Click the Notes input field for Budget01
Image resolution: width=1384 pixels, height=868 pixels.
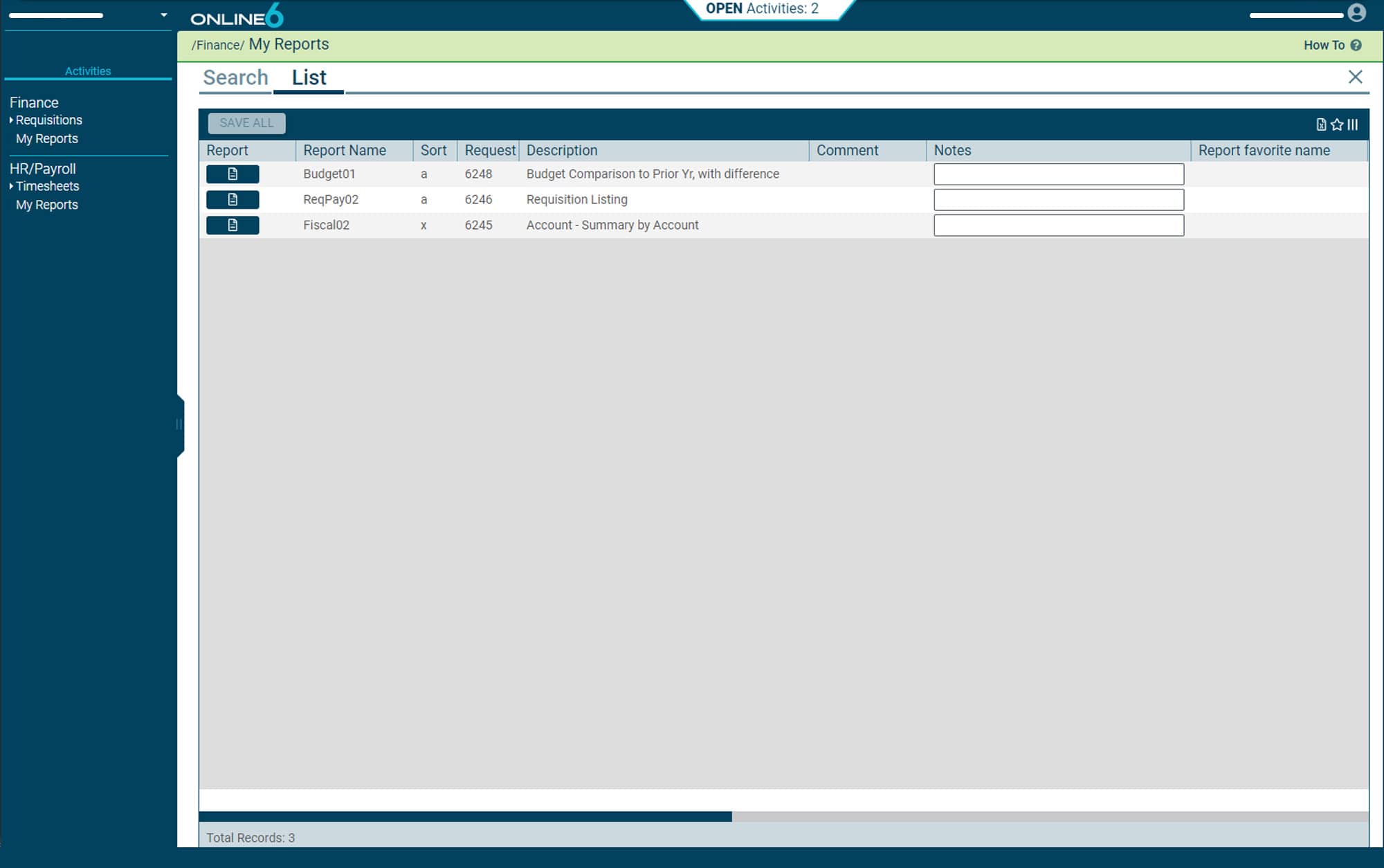[1058, 174]
